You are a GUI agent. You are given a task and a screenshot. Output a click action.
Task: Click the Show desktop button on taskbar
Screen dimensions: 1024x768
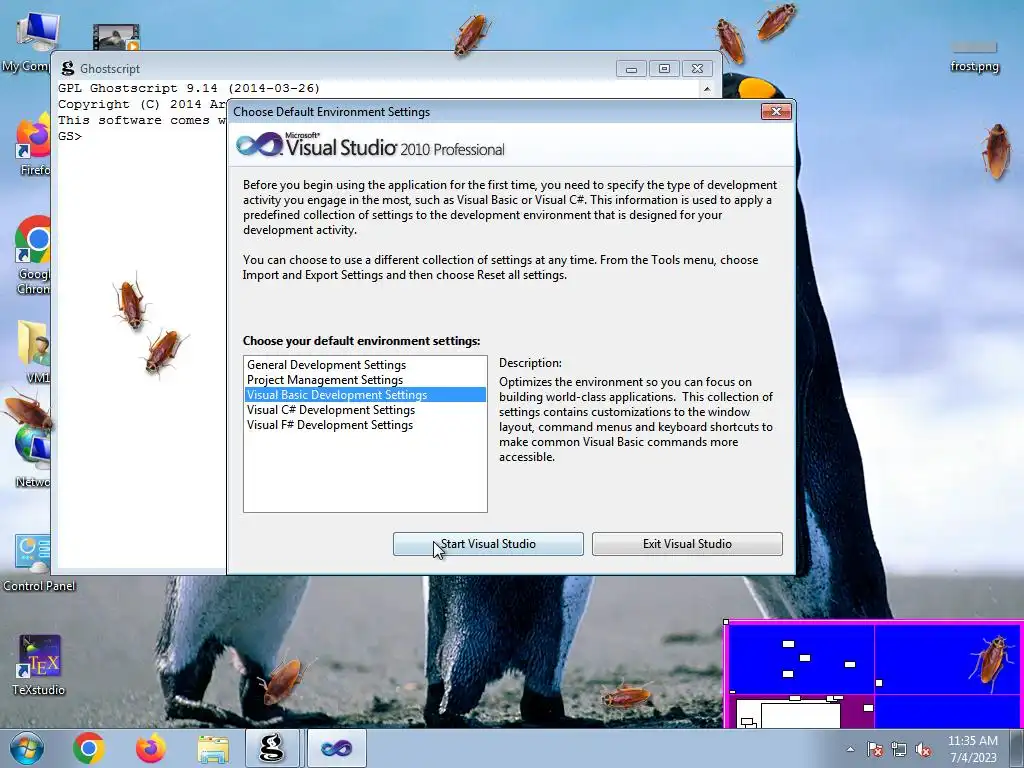click(x=1017, y=748)
